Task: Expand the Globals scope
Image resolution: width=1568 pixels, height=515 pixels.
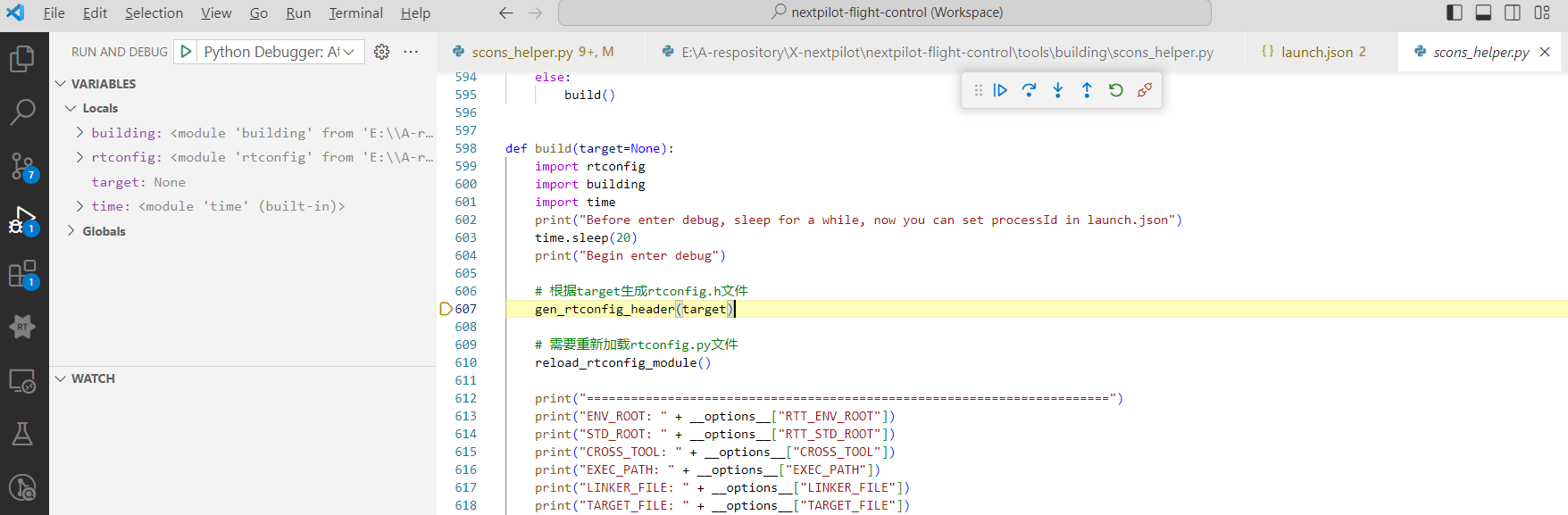Action: click(x=71, y=231)
